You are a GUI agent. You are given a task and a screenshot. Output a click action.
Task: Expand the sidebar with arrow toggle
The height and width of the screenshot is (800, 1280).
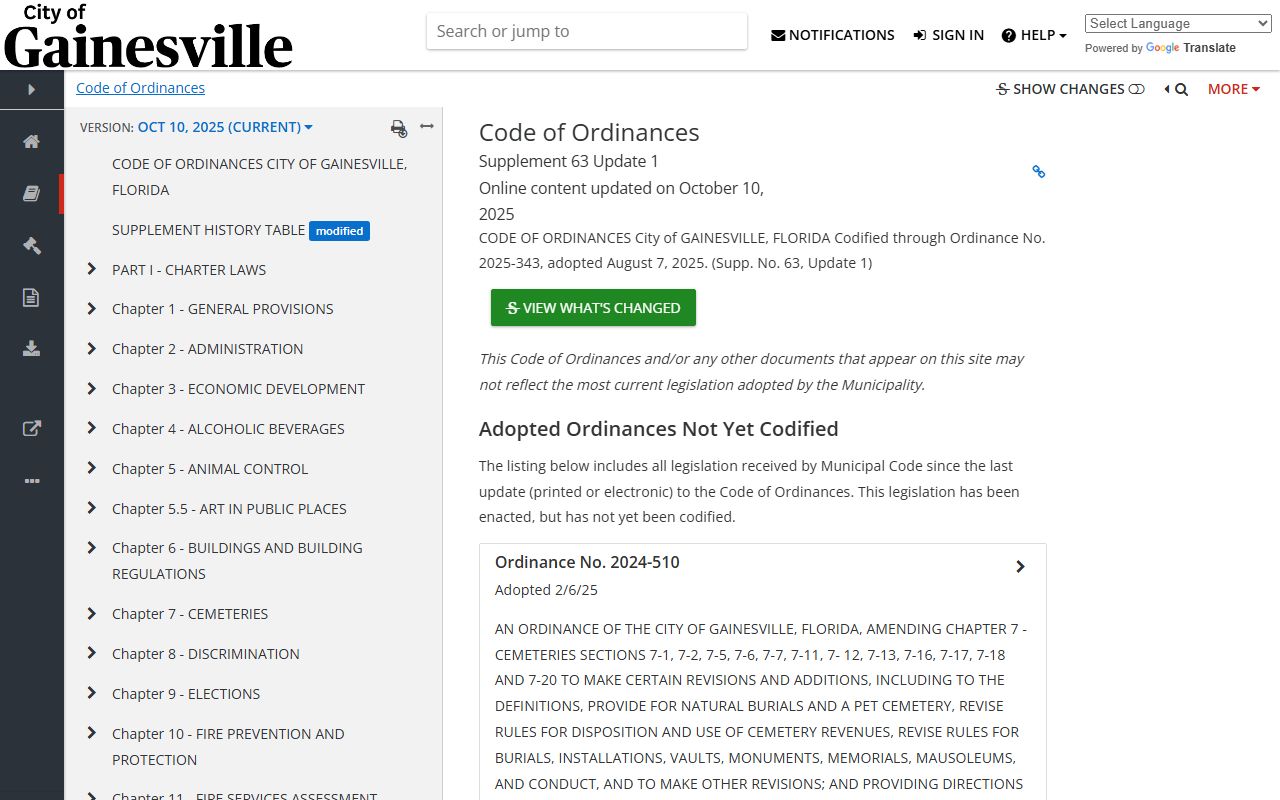tap(31, 89)
